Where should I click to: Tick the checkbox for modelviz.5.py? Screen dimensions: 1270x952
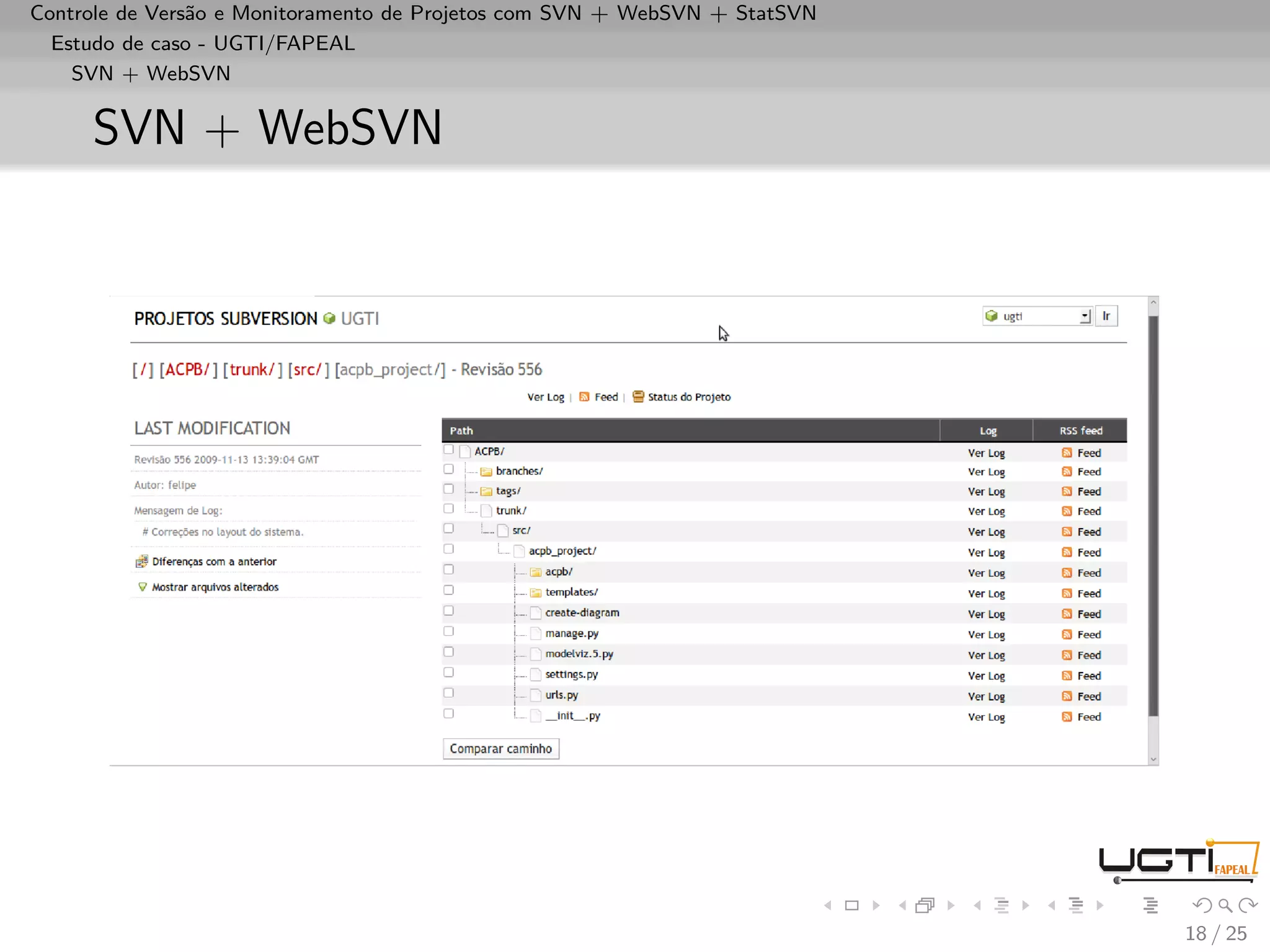(448, 652)
